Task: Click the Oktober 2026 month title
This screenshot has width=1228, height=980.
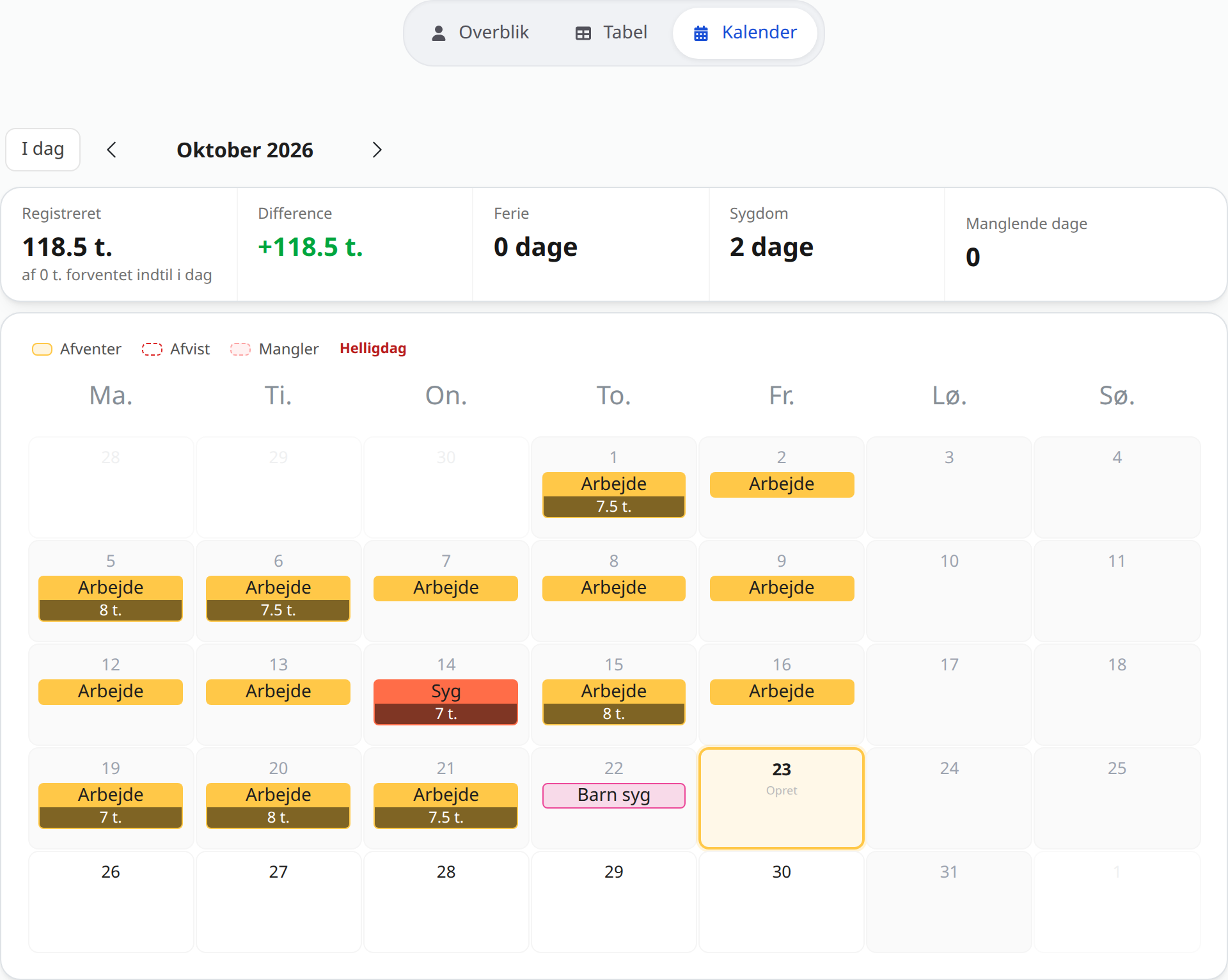Action: (245, 150)
